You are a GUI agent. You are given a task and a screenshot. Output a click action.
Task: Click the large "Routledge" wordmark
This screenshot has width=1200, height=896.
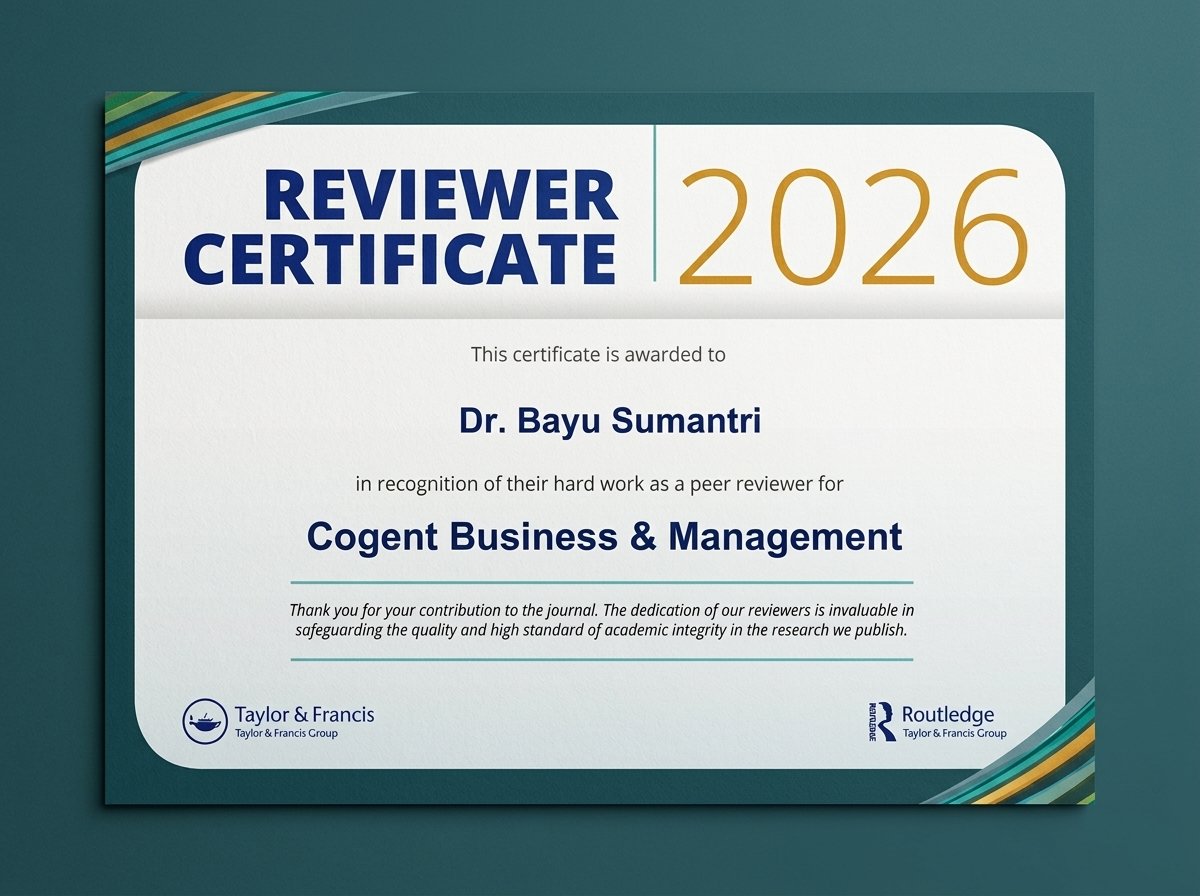(x=948, y=714)
